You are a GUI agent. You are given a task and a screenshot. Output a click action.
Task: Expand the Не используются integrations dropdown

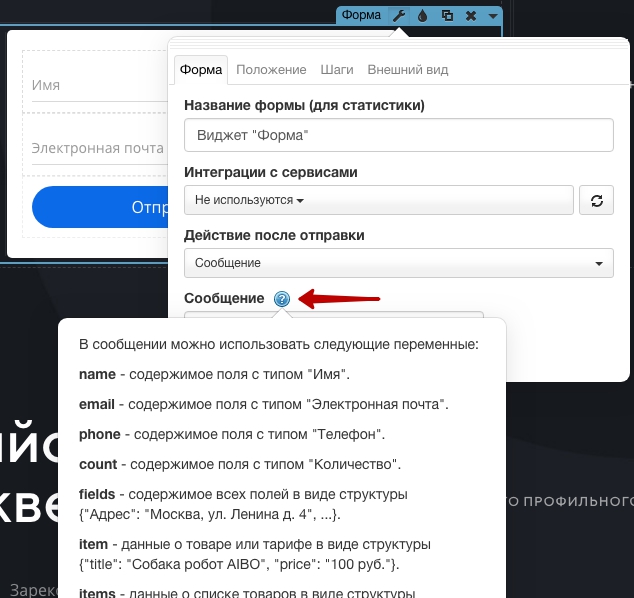379,200
